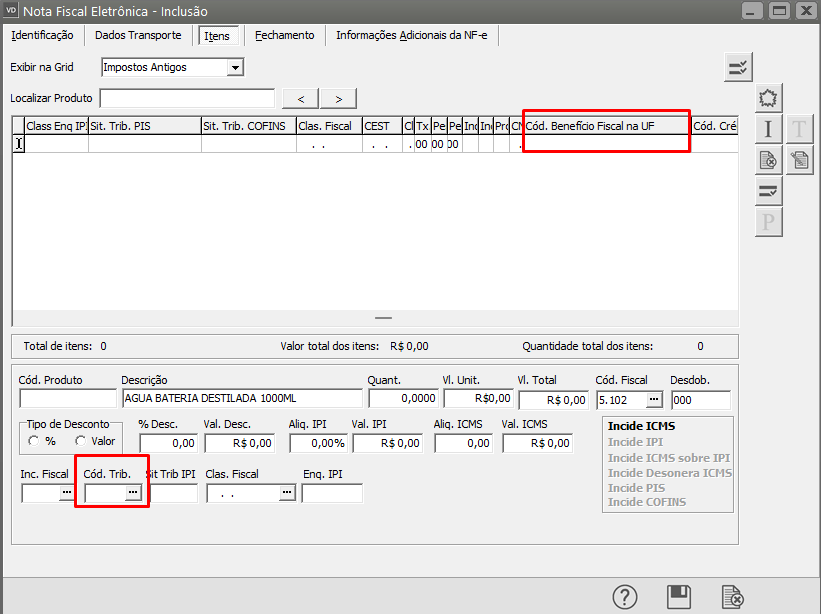Viewport: 821px width, 614px height.
Task: Click the Localizar Produto search field
Action: point(187,98)
